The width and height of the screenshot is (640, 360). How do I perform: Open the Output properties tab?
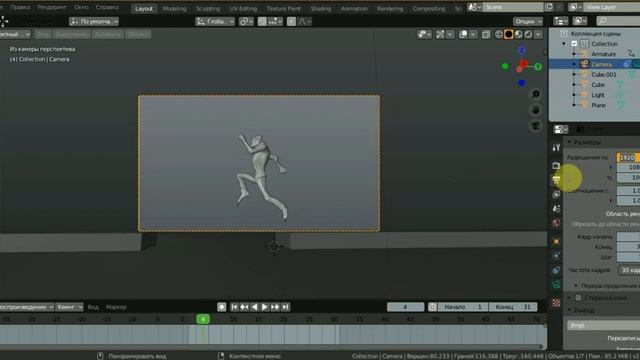(x=556, y=180)
